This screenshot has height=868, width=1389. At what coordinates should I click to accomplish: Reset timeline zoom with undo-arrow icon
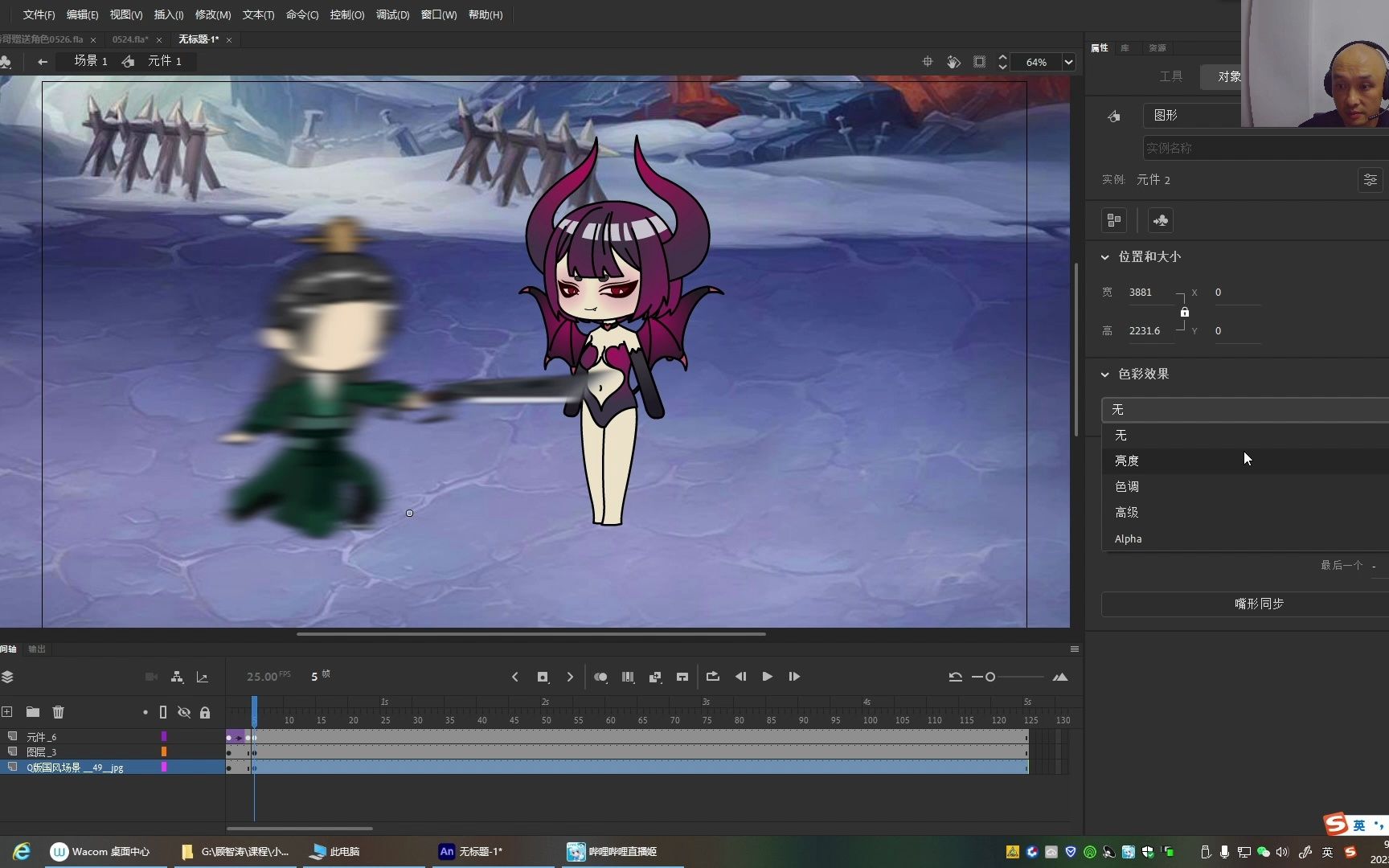point(955,677)
